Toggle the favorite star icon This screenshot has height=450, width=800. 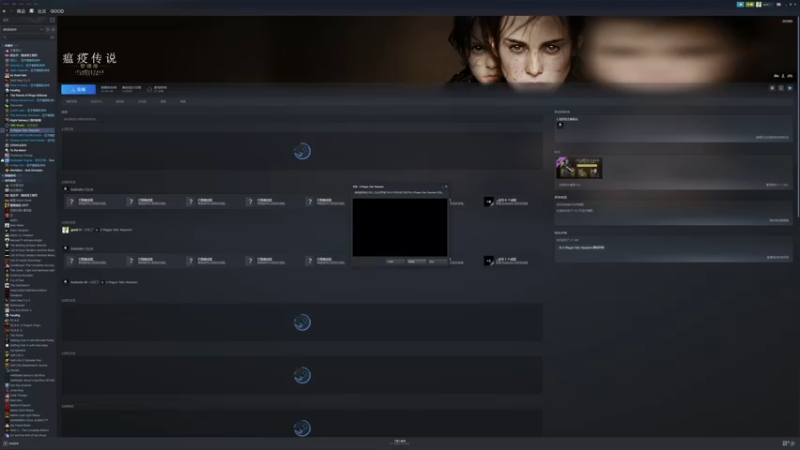(x=790, y=88)
